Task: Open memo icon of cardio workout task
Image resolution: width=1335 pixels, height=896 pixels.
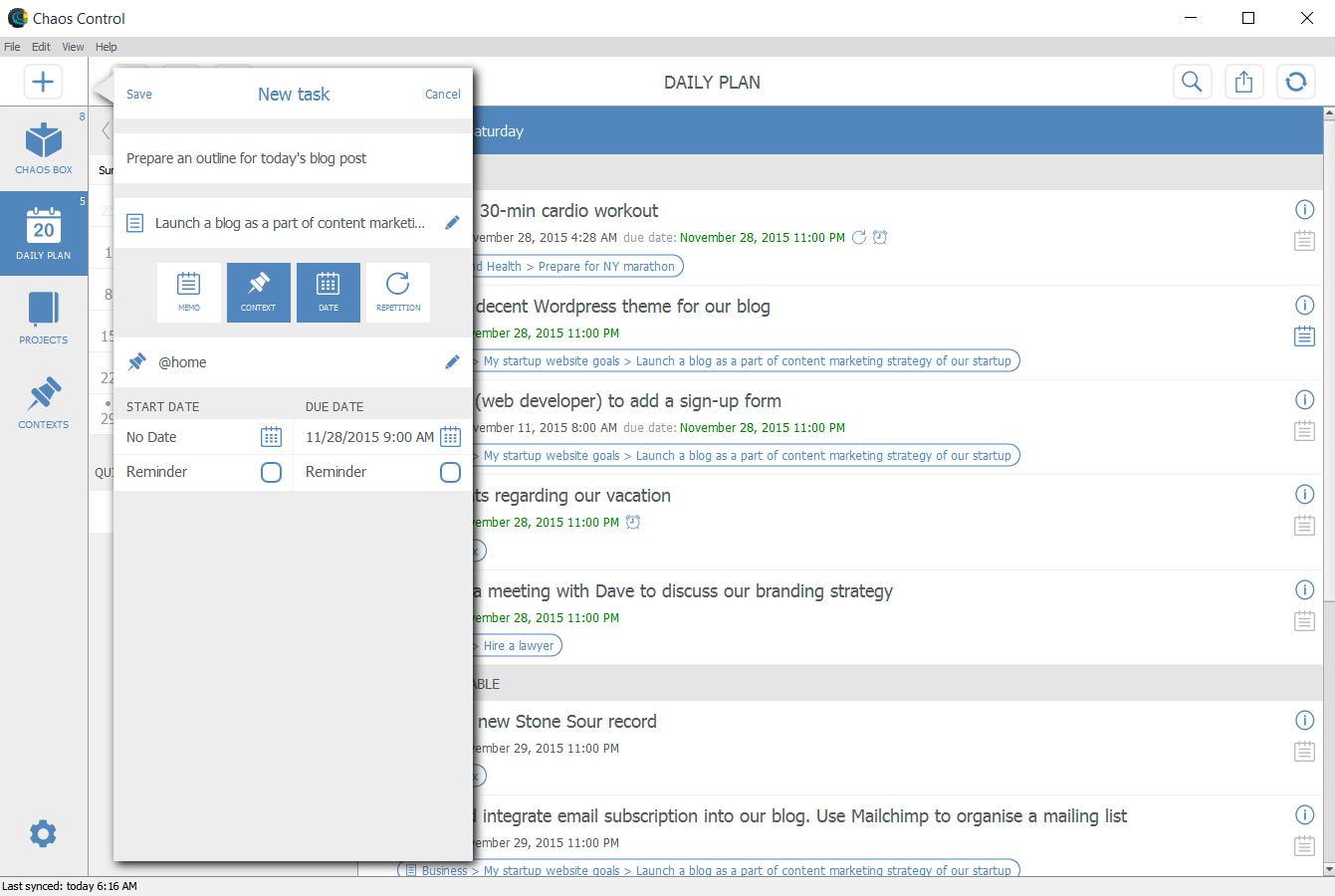Action: [x=1304, y=241]
